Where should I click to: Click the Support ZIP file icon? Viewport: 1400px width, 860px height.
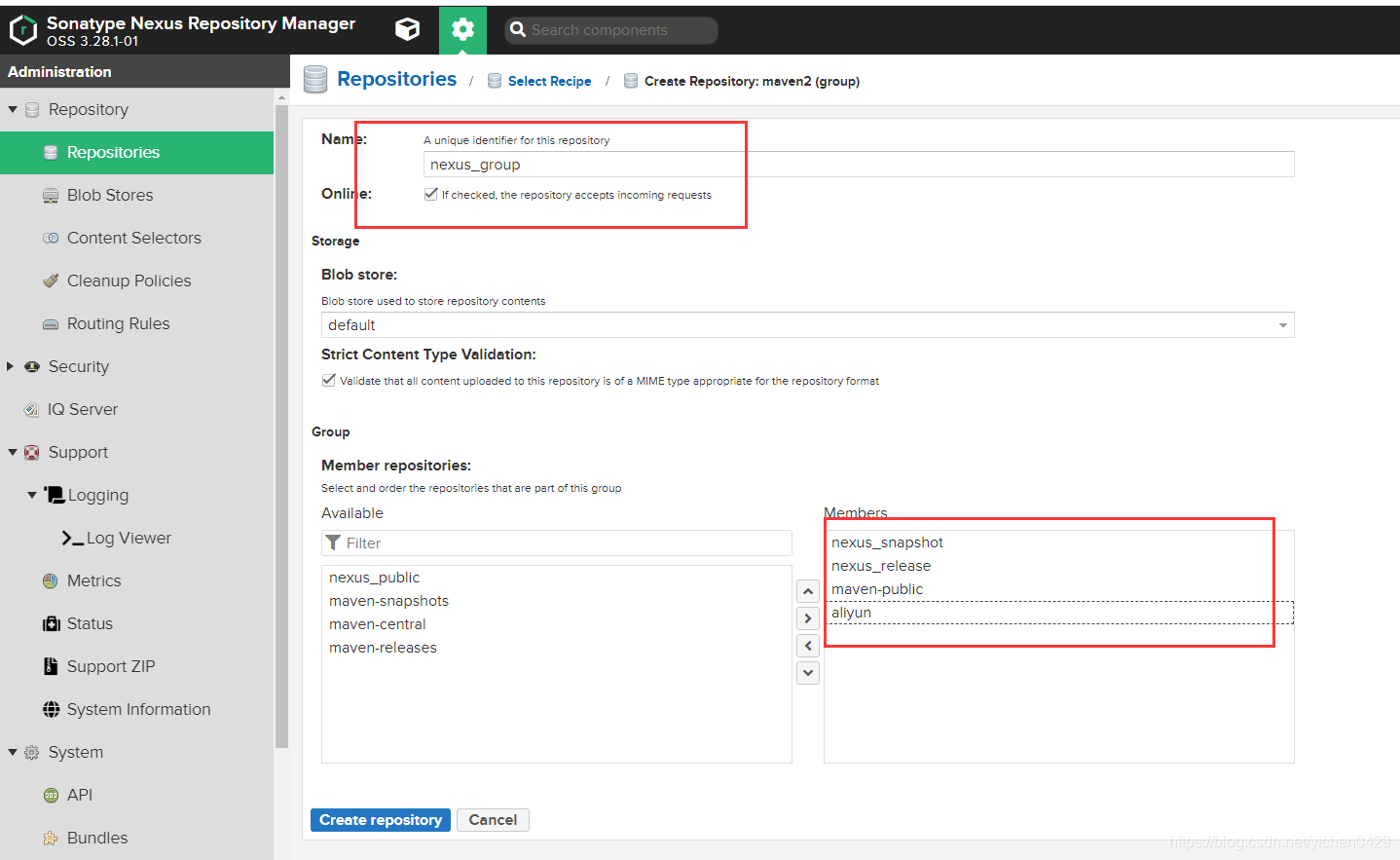click(x=51, y=666)
